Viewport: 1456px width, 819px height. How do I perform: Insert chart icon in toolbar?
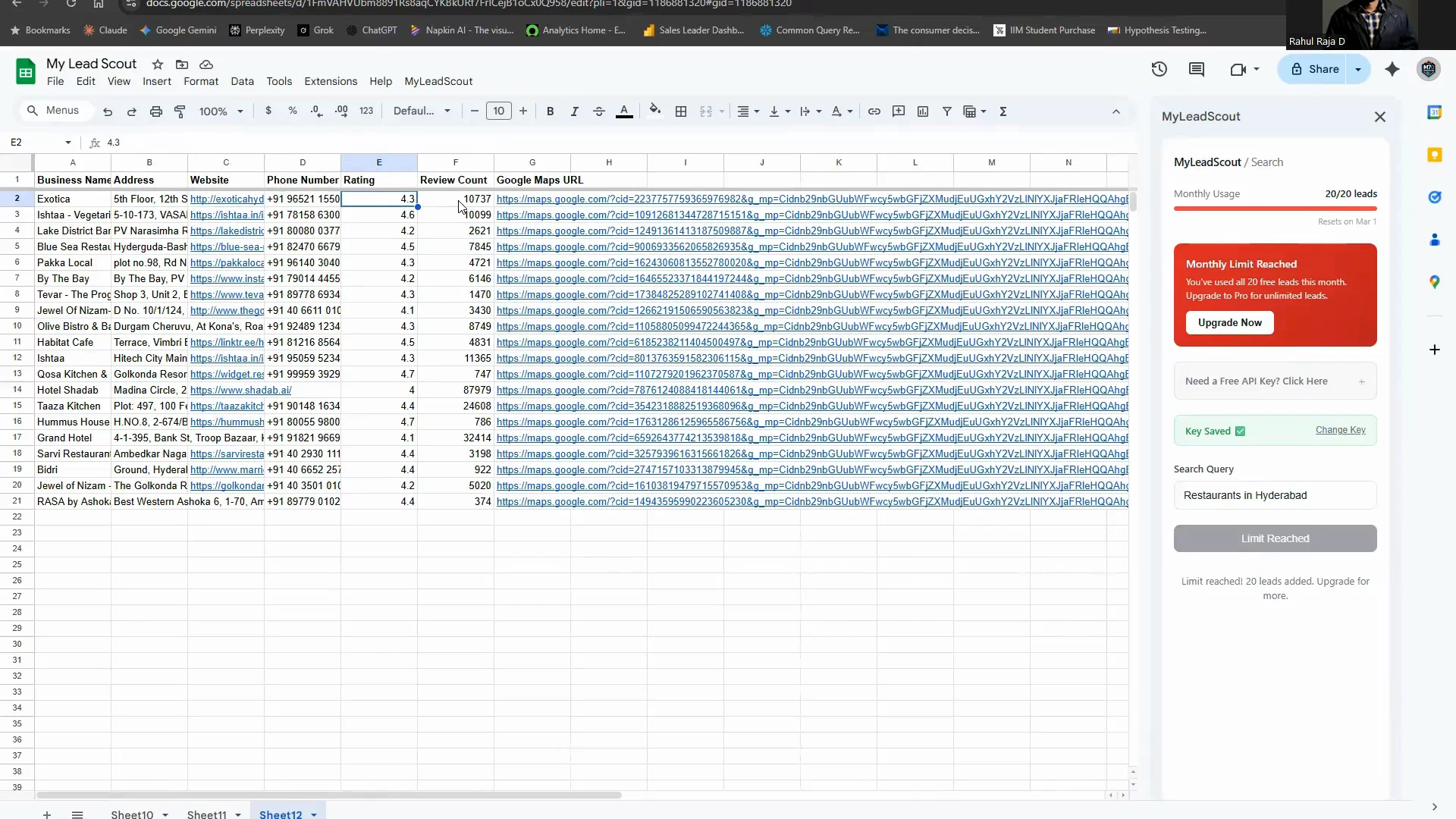[x=923, y=111]
